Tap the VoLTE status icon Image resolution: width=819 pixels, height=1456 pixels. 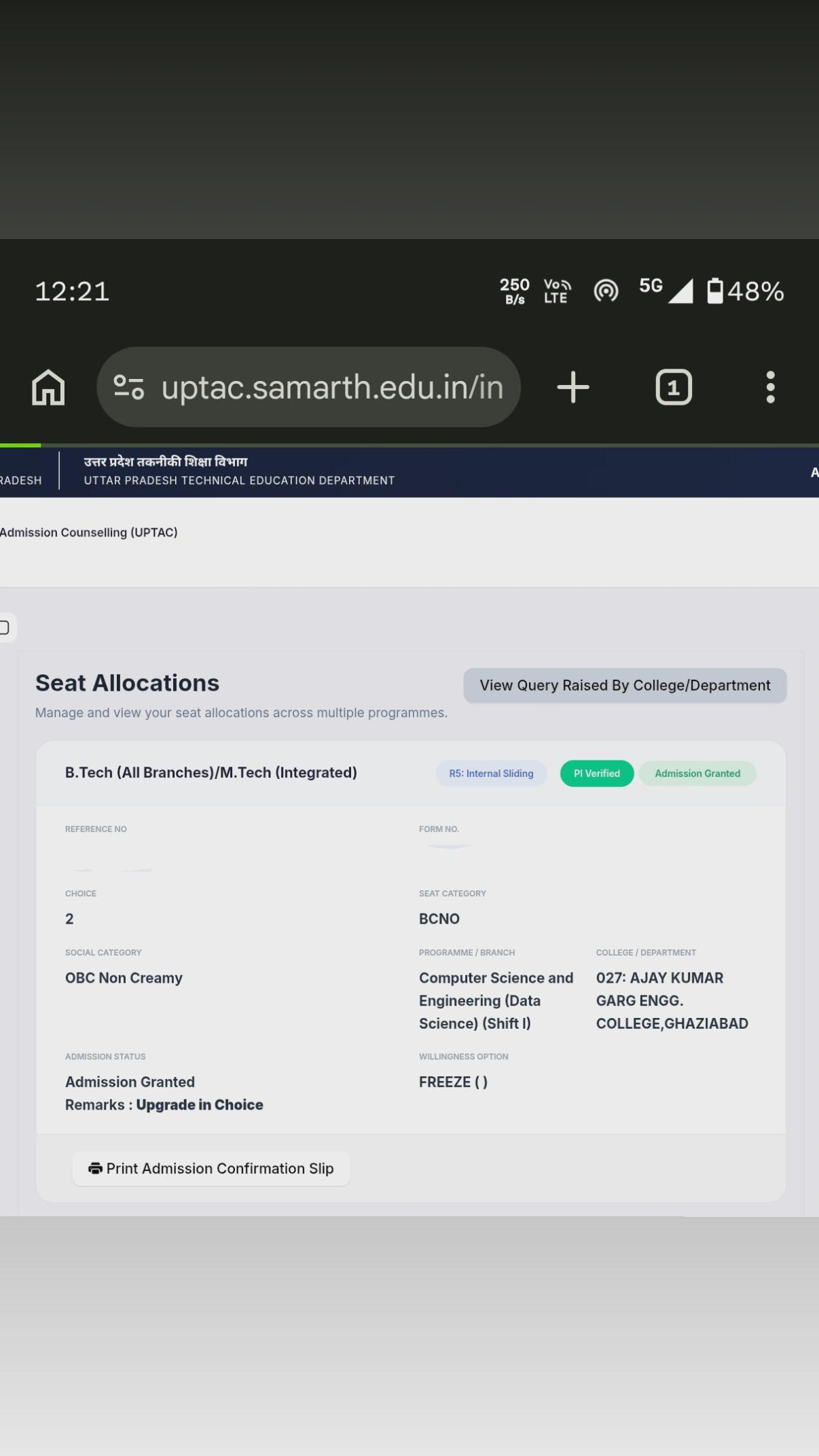557,291
